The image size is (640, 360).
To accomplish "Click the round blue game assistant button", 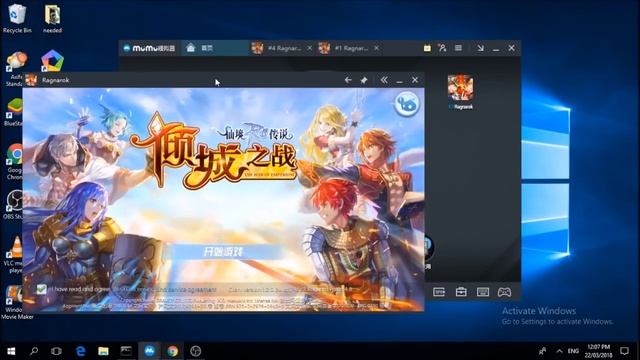I will pos(407,104).
